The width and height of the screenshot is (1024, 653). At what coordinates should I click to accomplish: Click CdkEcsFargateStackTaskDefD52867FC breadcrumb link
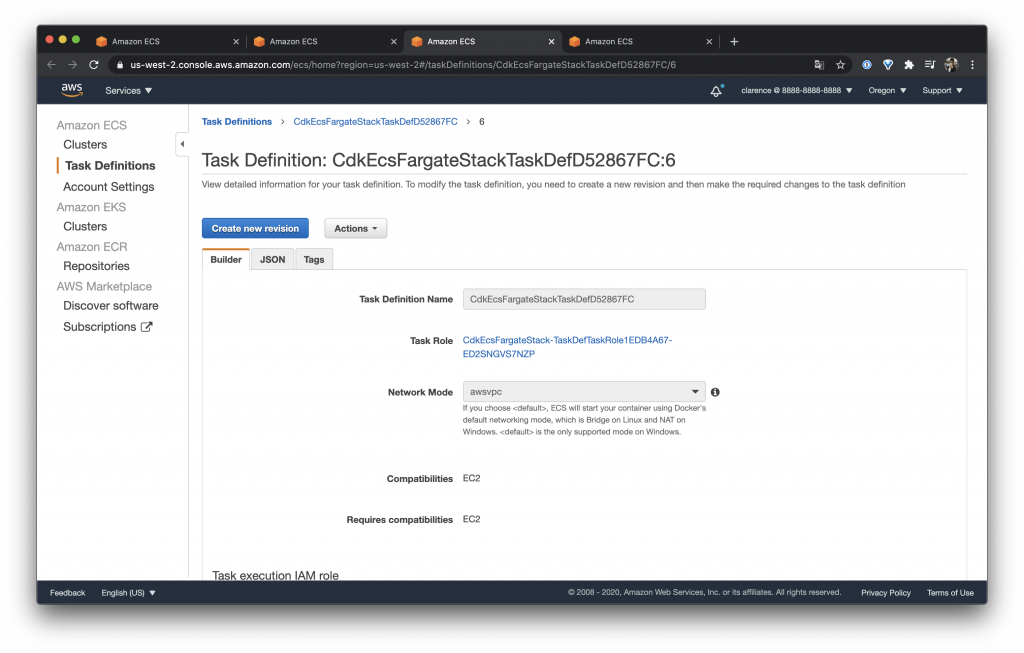[x=376, y=121]
